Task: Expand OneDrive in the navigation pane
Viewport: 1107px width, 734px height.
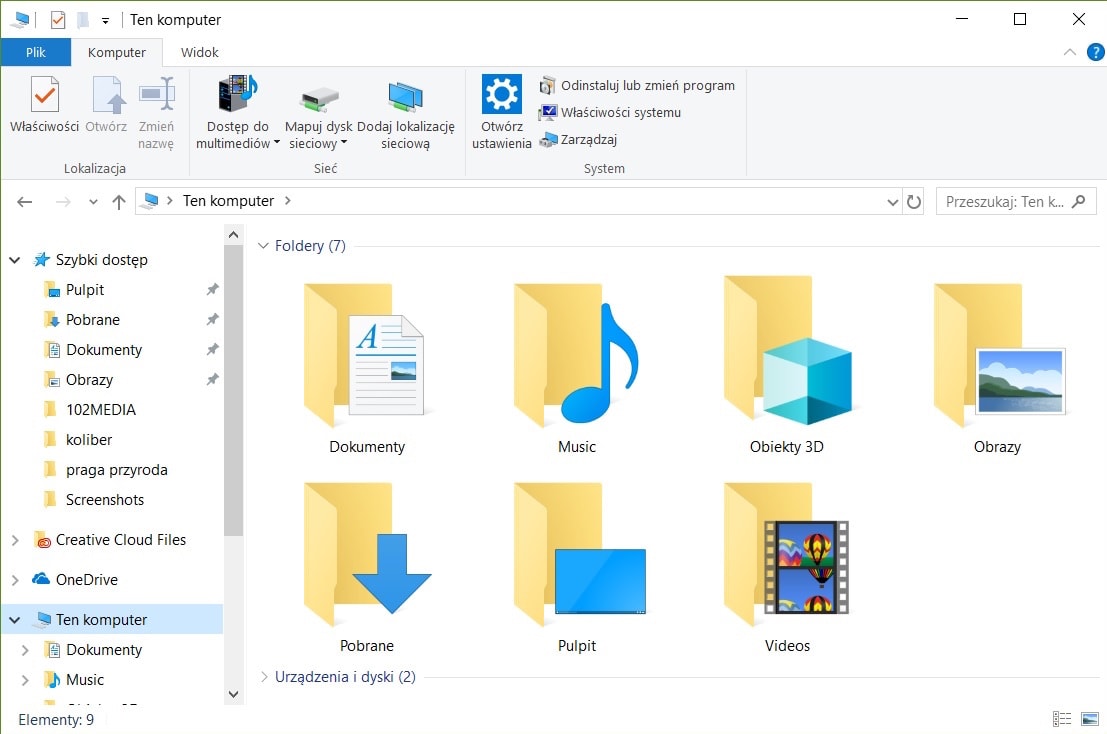Action: [x=14, y=579]
